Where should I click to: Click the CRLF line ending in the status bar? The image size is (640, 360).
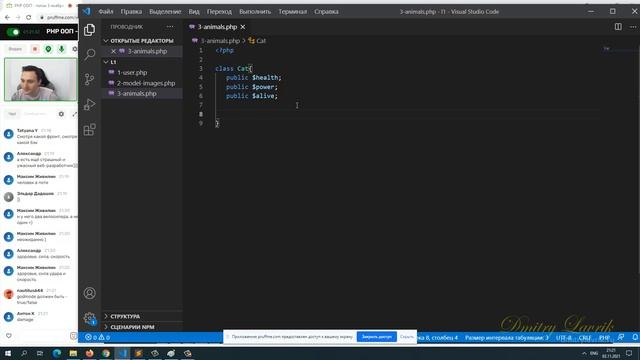(x=584, y=338)
